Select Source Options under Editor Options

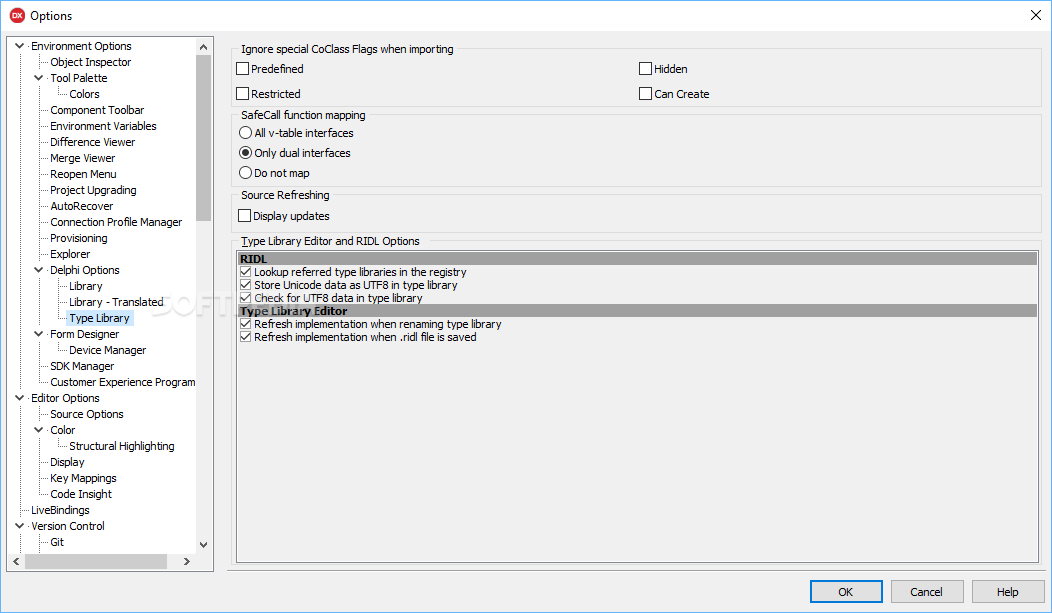coord(87,414)
